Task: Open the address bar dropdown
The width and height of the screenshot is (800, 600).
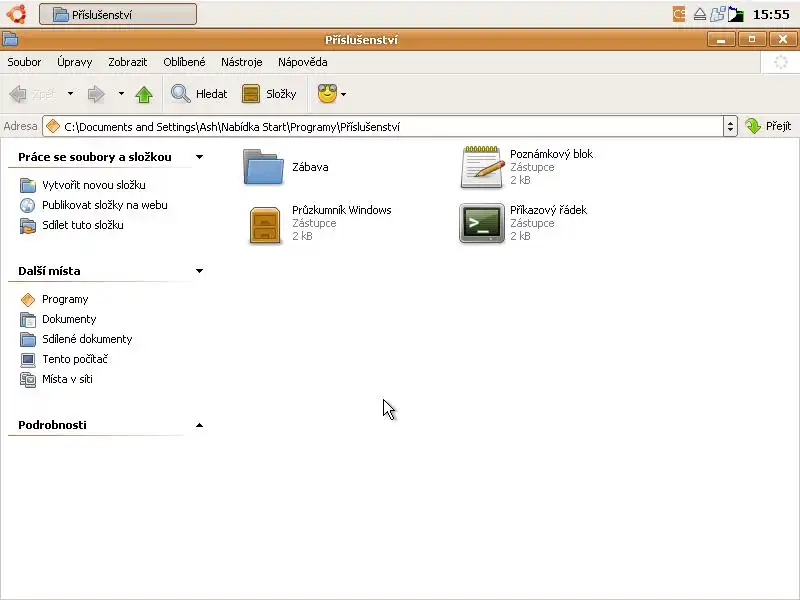Action: (730, 126)
